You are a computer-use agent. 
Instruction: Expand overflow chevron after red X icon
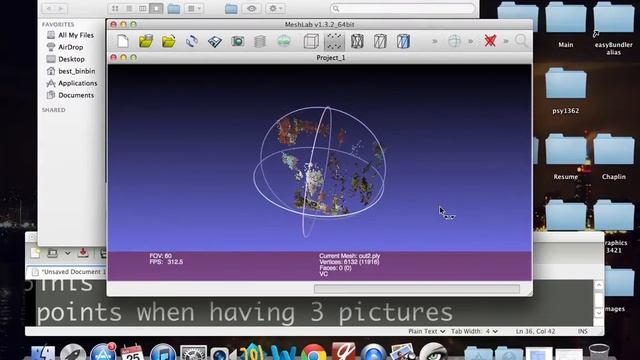coord(506,41)
